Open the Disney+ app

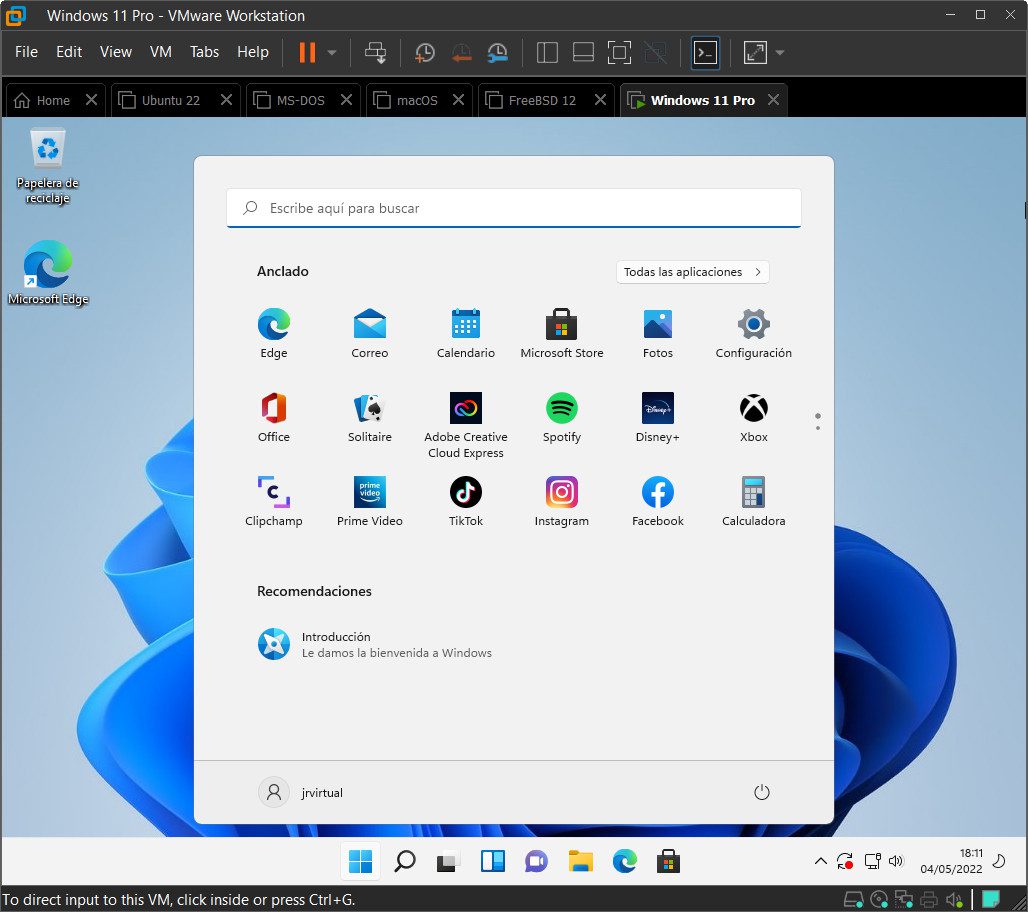[x=658, y=418]
